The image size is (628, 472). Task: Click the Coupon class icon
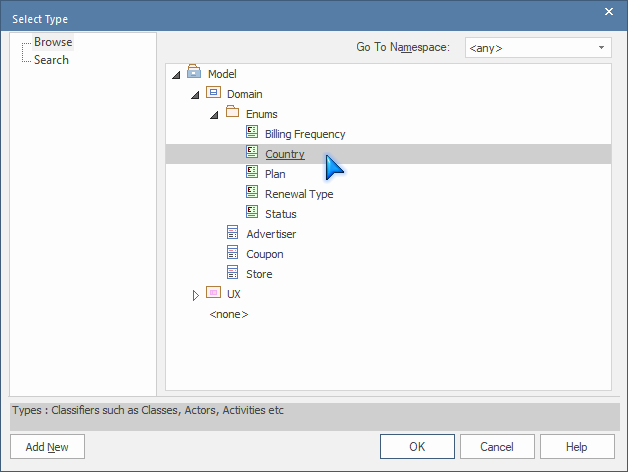click(x=233, y=252)
